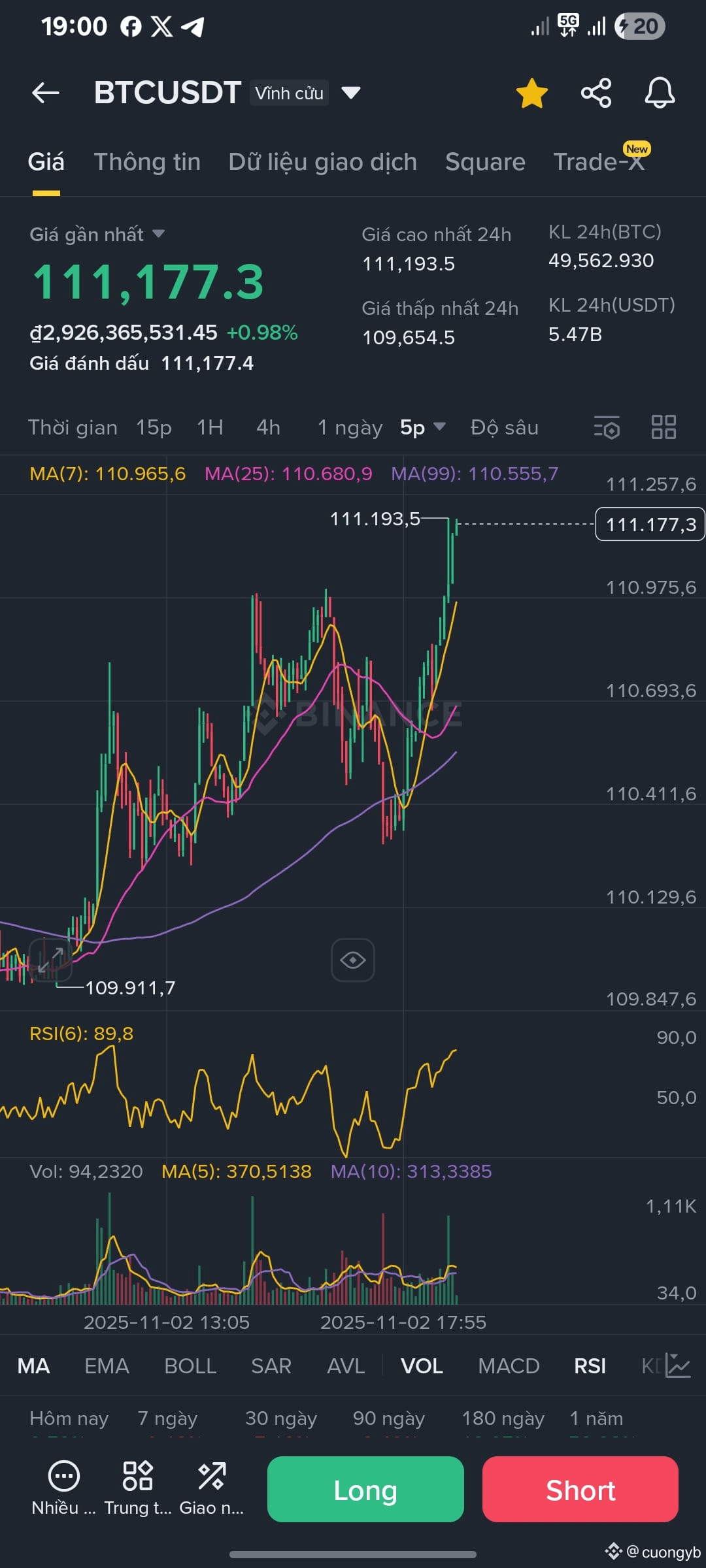The width and height of the screenshot is (706, 1568).
Task: Tap the Giá đánh dấu mark price
Action: 141,363
